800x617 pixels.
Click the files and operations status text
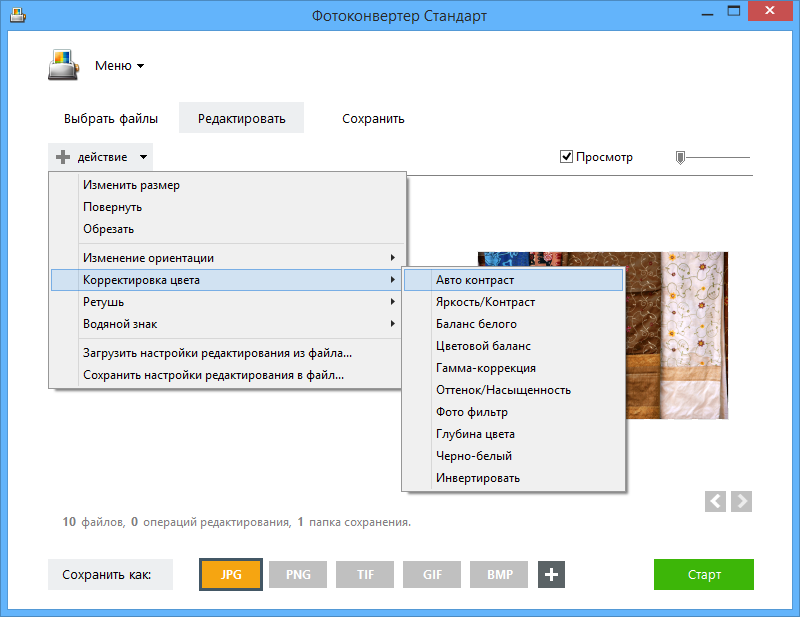236,522
